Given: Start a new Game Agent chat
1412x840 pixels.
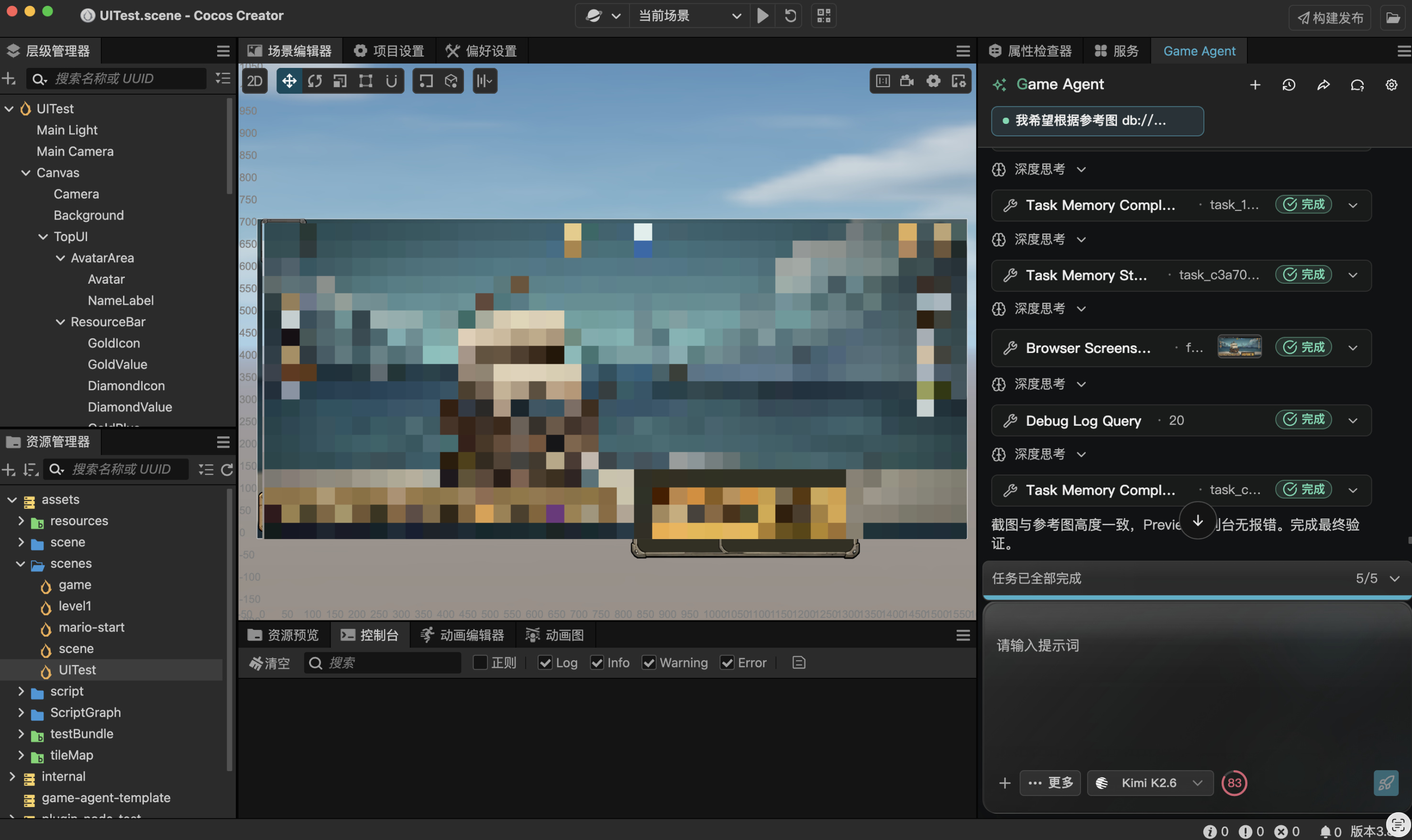Looking at the screenshot, I should (1255, 85).
